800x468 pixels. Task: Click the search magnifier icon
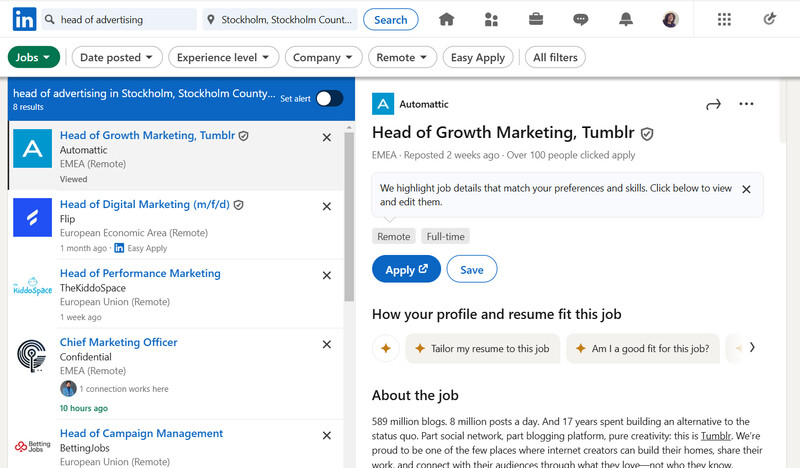point(49,19)
